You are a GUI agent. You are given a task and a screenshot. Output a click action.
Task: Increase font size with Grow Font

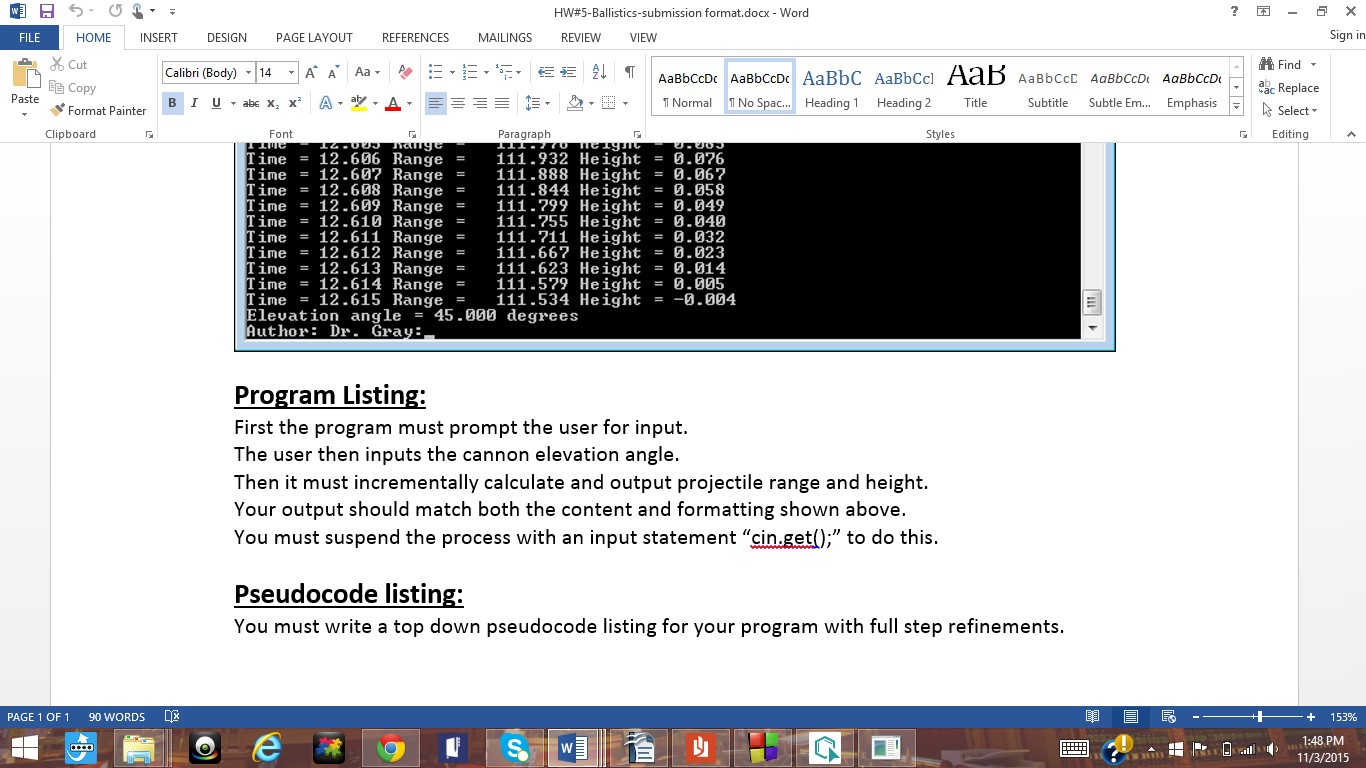point(311,73)
